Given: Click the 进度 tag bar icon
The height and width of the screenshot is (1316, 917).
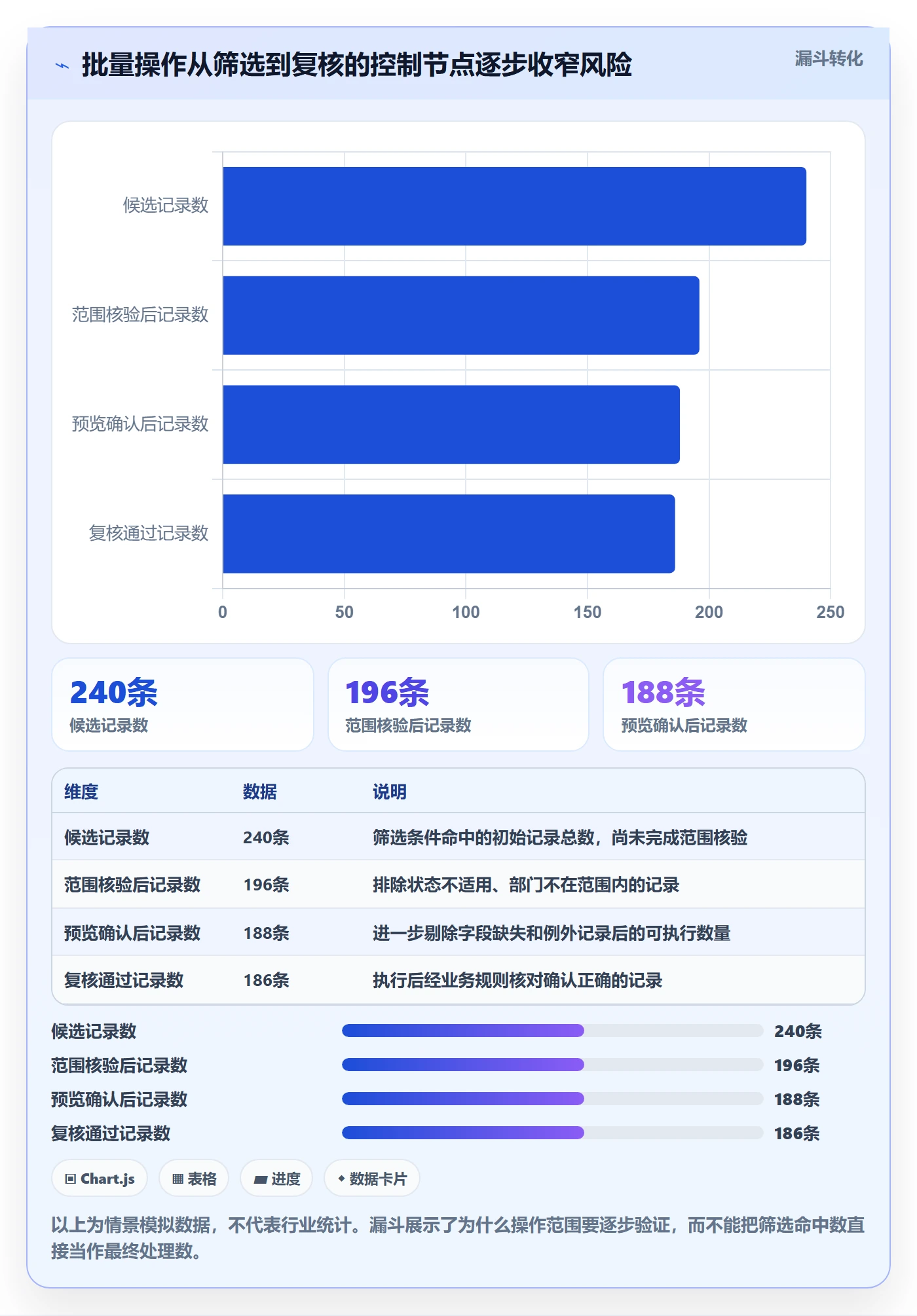Looking at the screenshot, I should pyautogui.click(x=260, y=1179).
